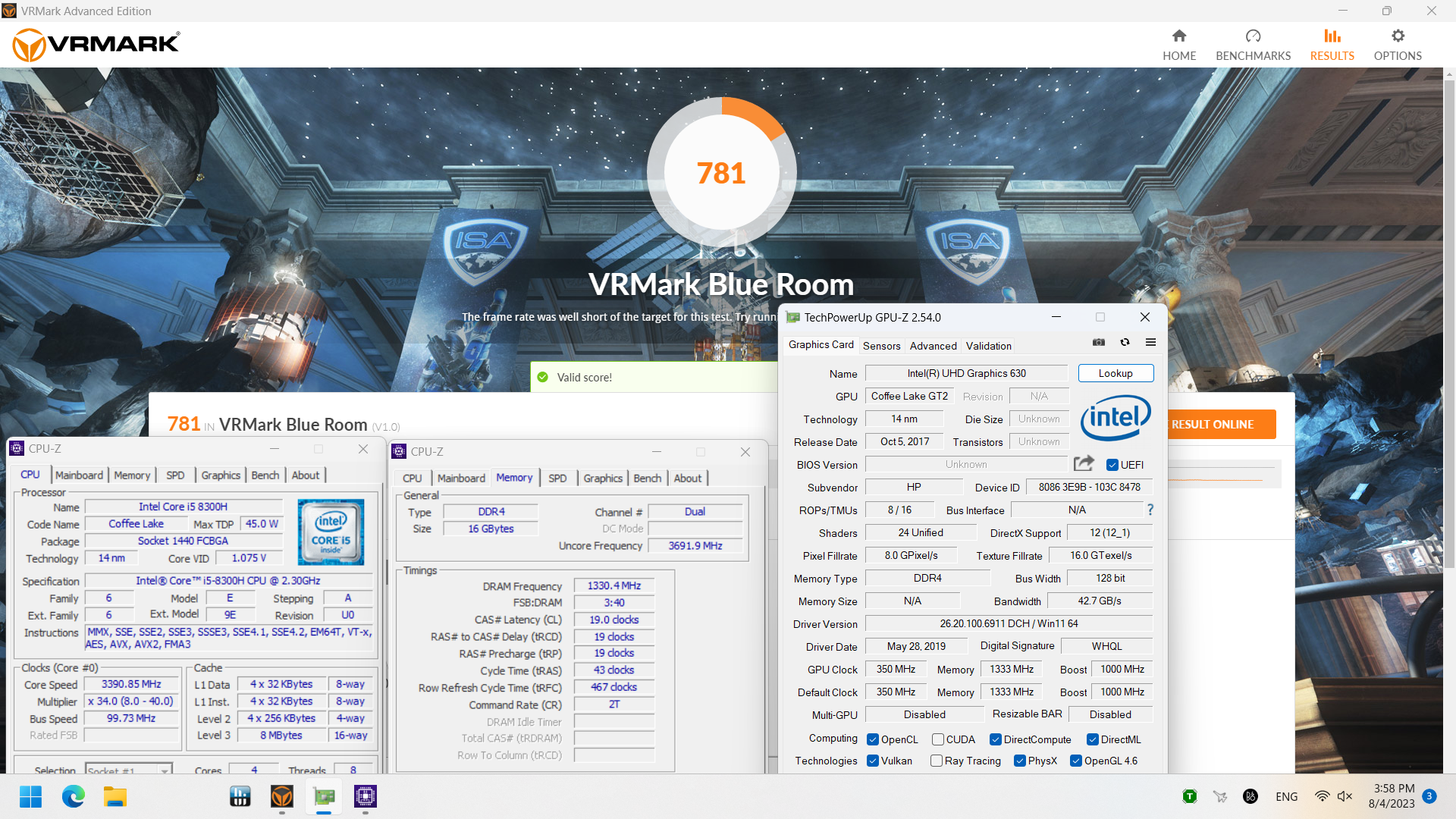1456x819 pixels.
Task: Click the Device ID field 8086 3E9B
Action: 1089,487
